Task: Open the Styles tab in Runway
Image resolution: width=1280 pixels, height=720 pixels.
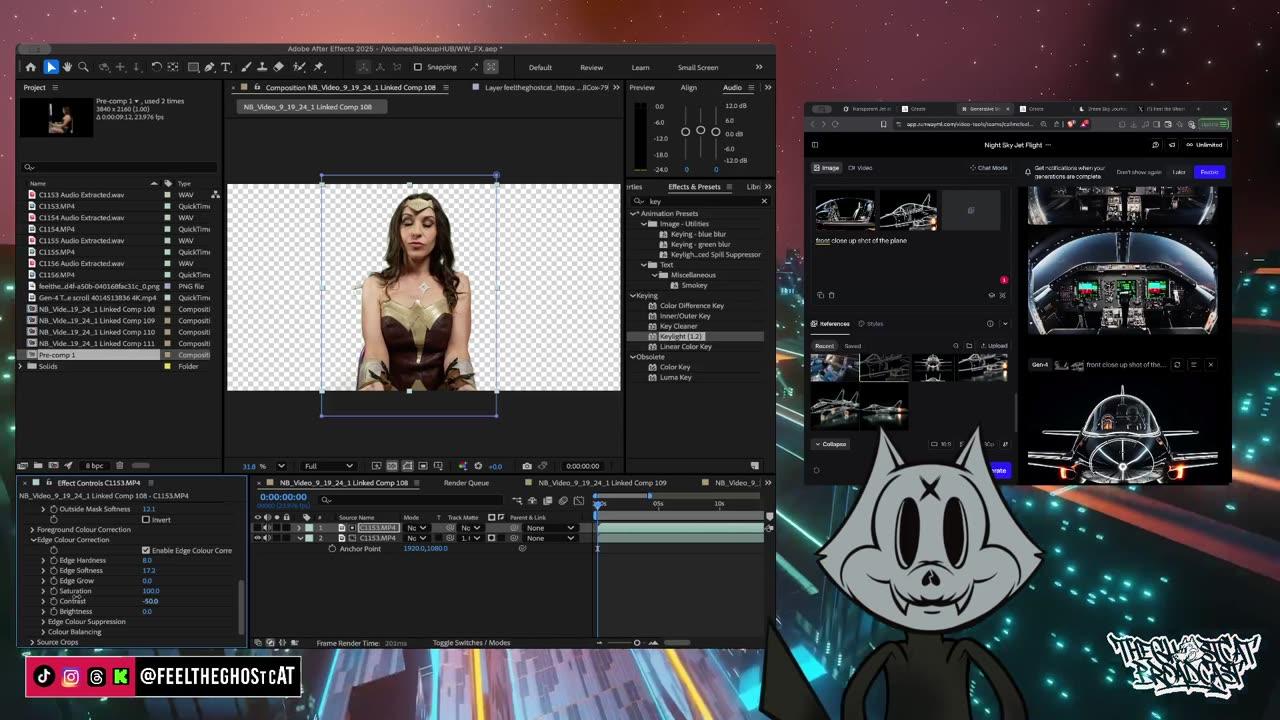Action: point(871,324)
